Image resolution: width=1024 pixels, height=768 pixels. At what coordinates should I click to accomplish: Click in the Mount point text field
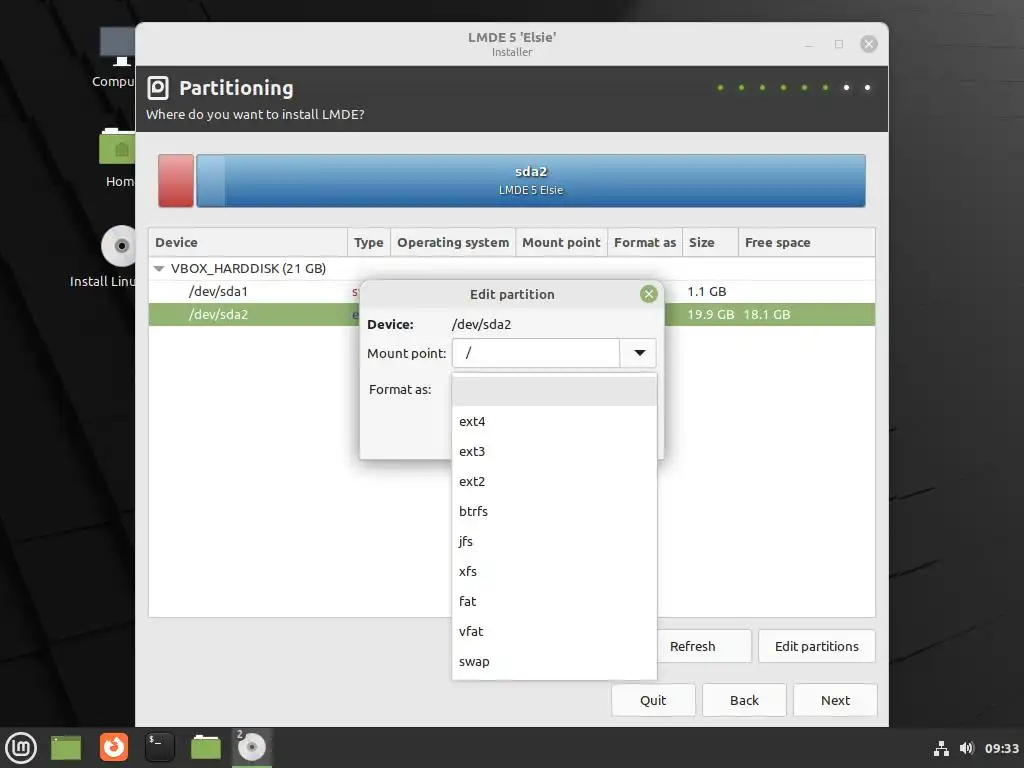536,353
